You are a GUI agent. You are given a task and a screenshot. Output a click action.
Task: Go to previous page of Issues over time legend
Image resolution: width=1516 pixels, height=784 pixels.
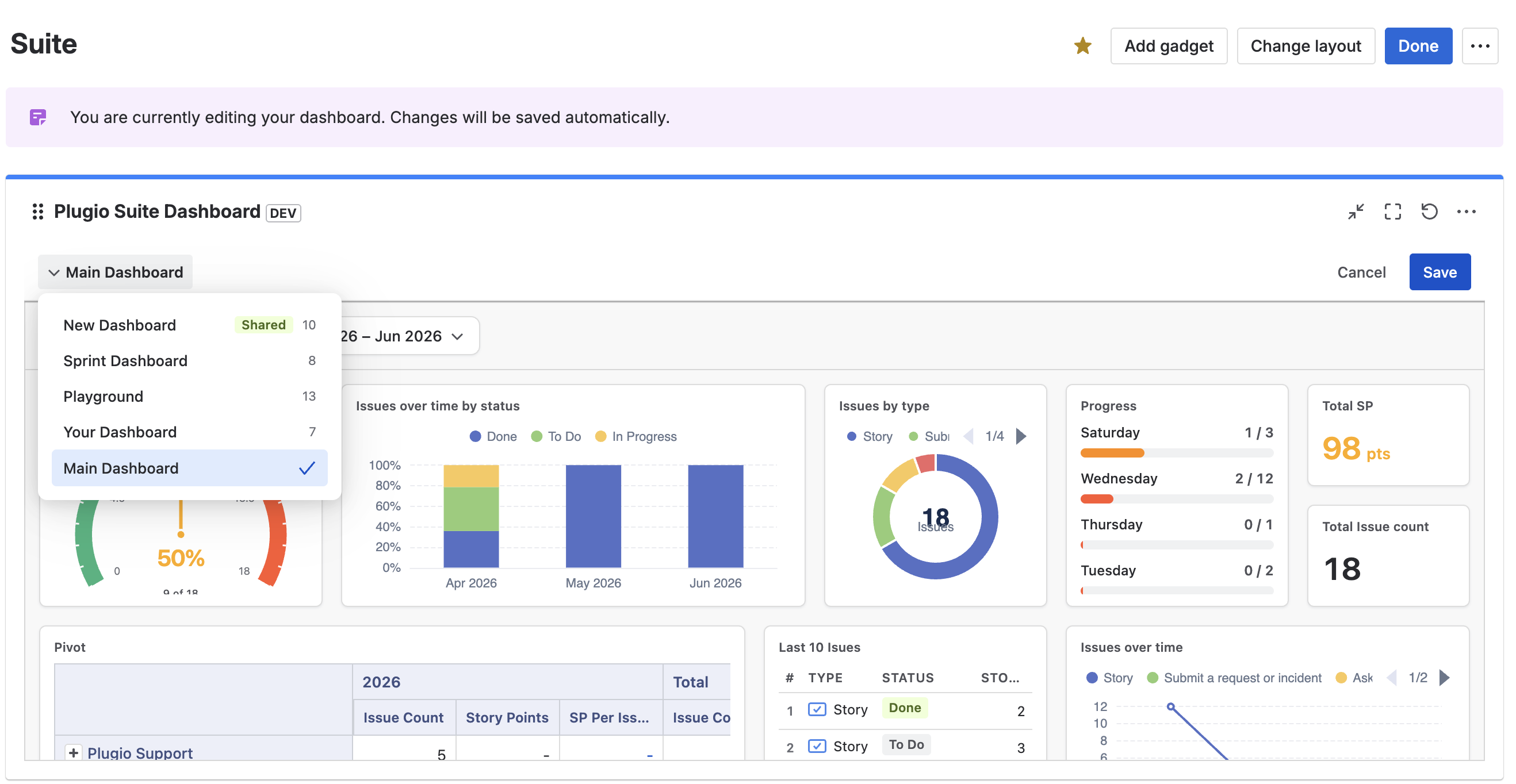[1391, 678]
